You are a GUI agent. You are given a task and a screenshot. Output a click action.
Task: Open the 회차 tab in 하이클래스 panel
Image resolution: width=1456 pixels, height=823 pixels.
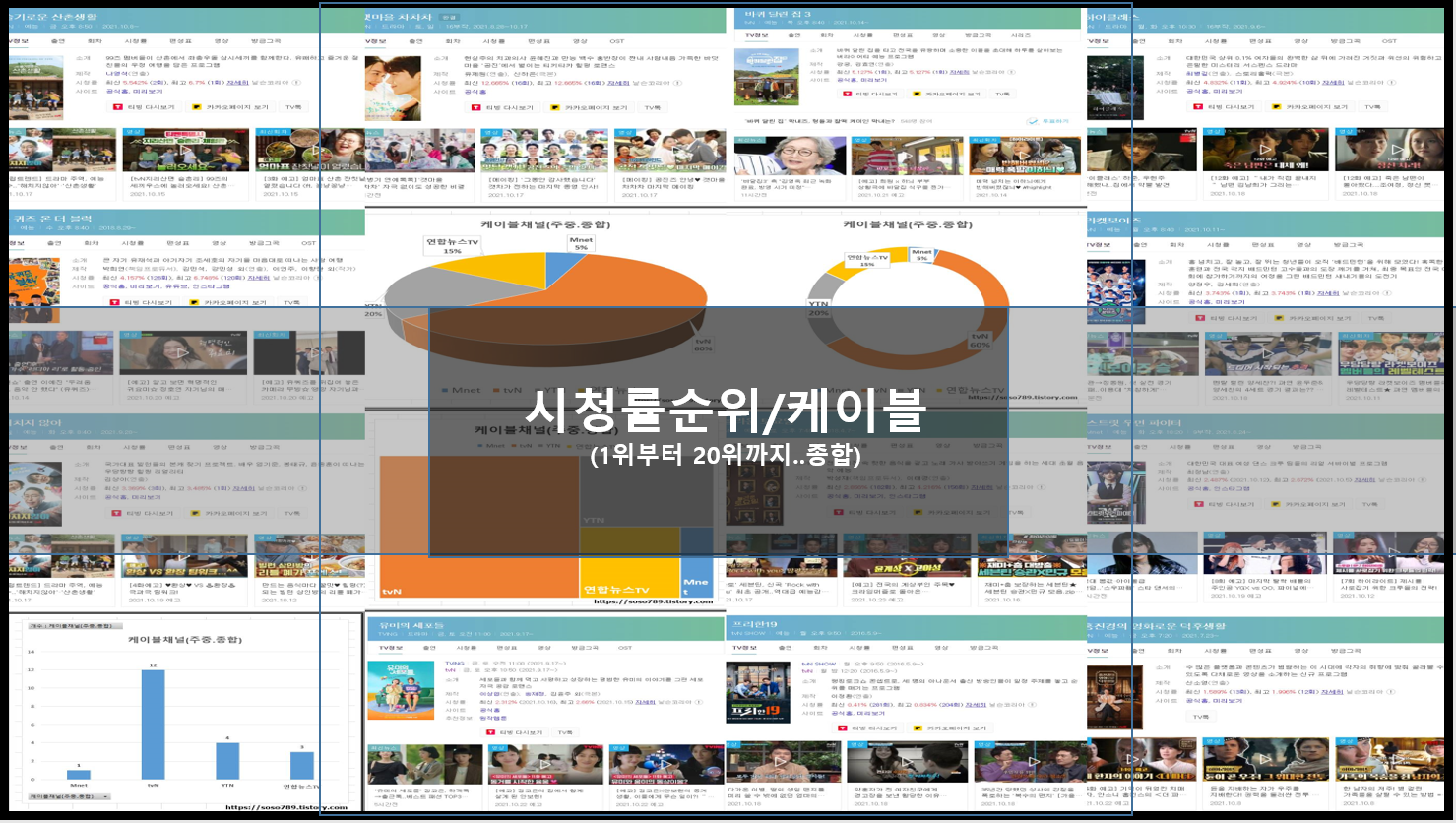click(x=1176, y=41)
